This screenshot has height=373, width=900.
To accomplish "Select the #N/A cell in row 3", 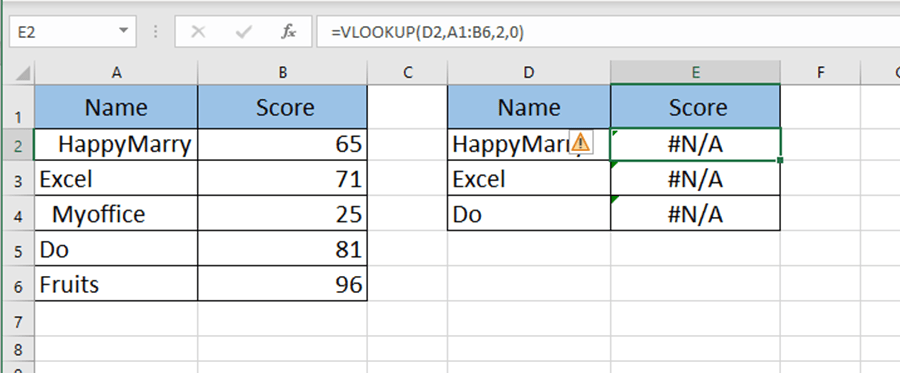I will coord(696,178).
